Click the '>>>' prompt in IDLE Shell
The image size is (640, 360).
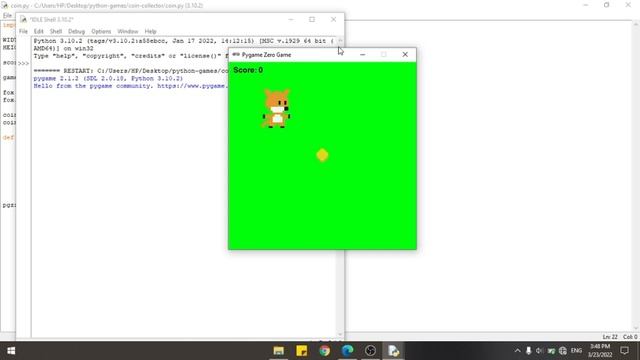(x=23, y=63)
